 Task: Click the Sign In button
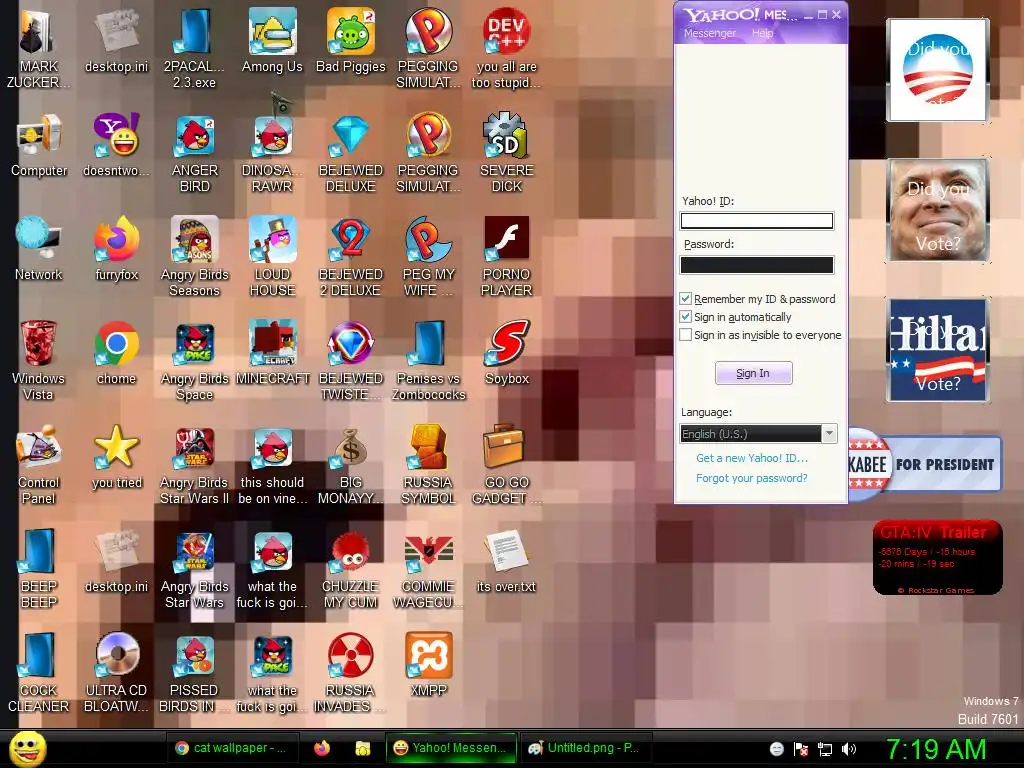point(753,373)
